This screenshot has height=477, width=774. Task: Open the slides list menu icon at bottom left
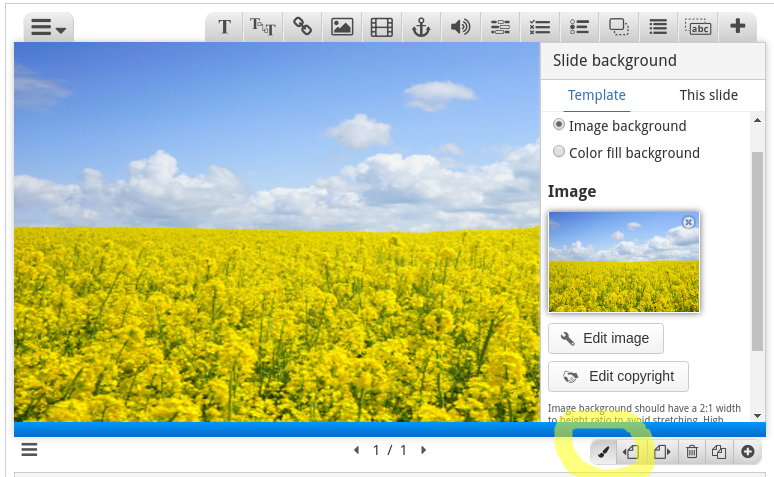point(29,450)
